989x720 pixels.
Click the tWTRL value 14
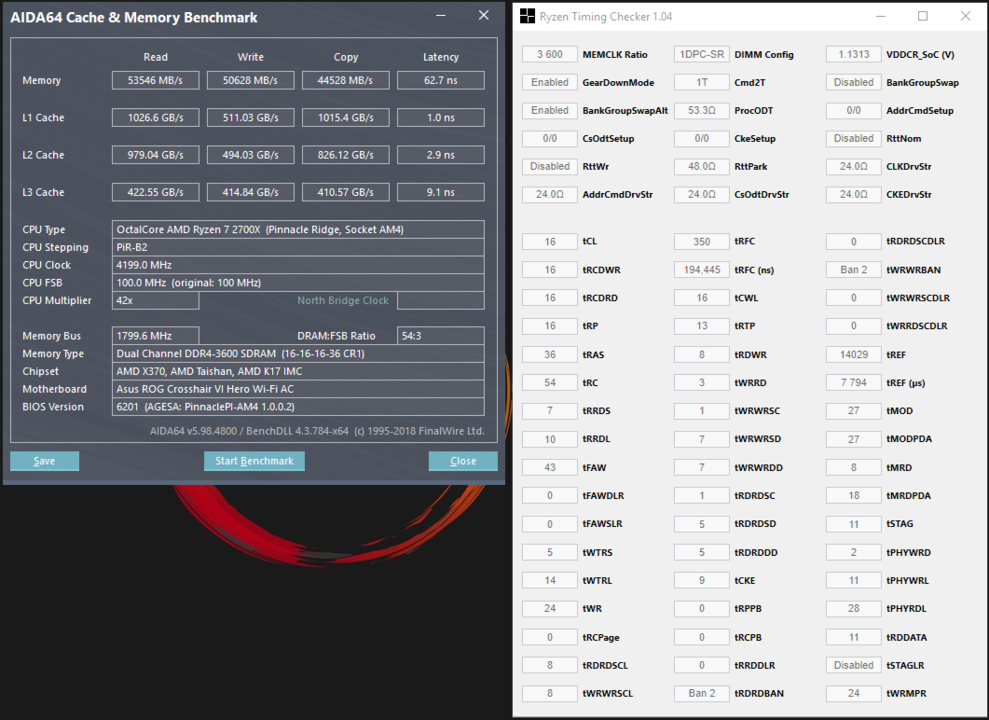pyautogui.click(x=550, y=580)
